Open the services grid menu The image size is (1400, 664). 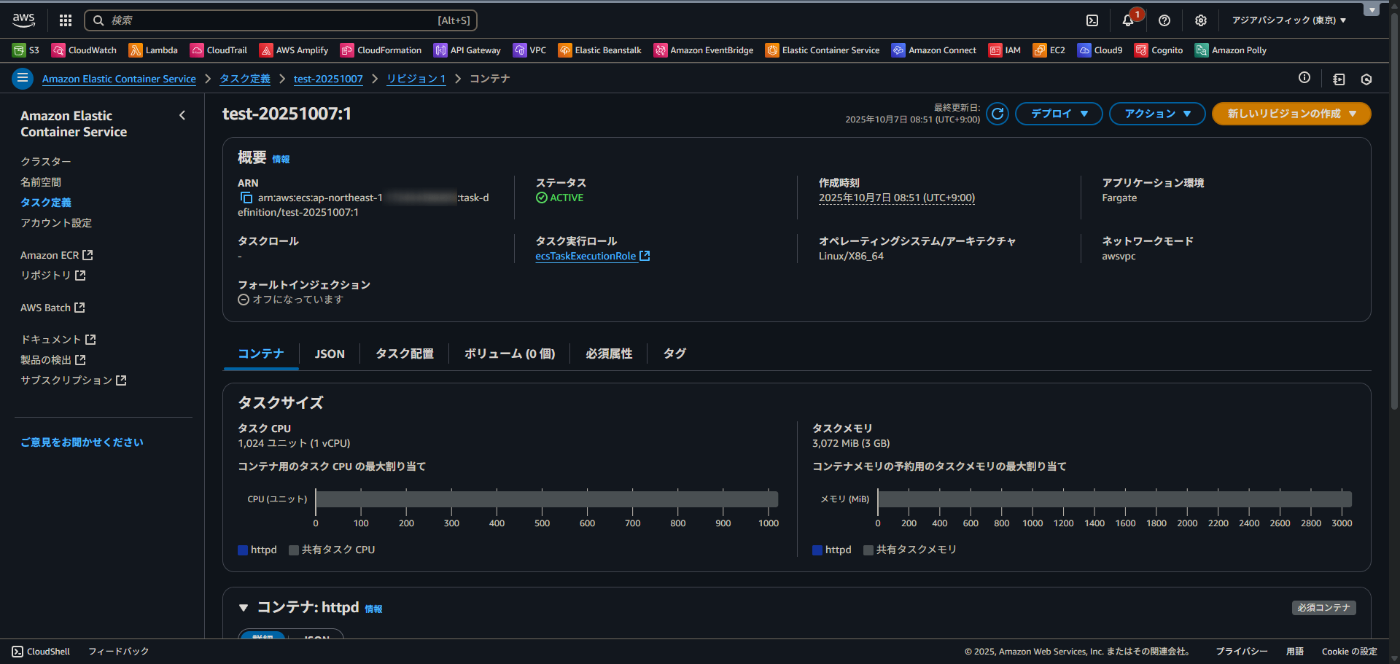pyautogui.click(x=65, y=20)
